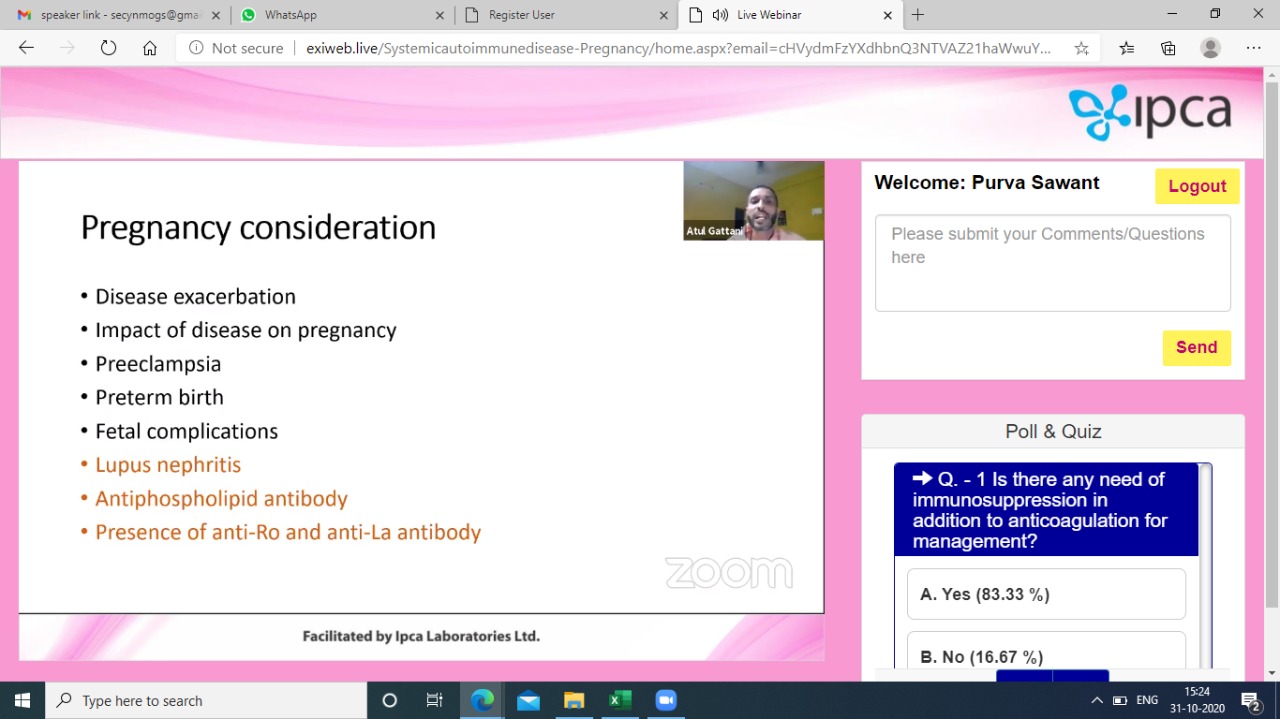Expand the hidden system tray icons
This screenshot has height=719, width=1280.
(x=1097, y=700)
